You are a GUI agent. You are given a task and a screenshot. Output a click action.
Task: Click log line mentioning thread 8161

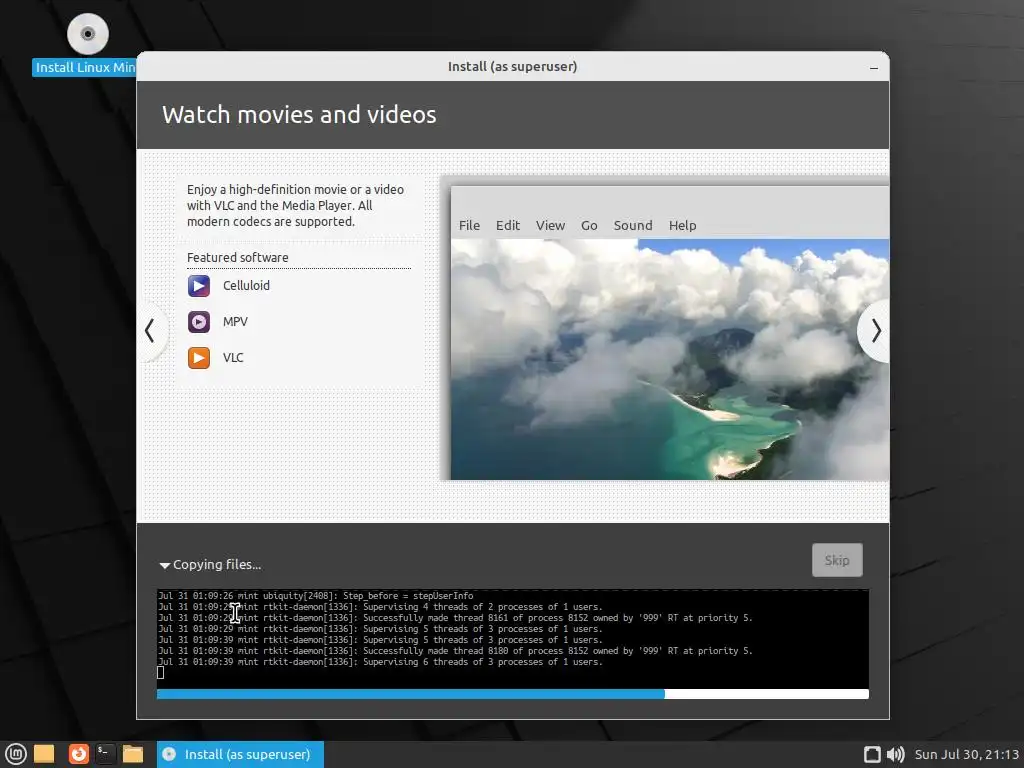coord(455,618)
